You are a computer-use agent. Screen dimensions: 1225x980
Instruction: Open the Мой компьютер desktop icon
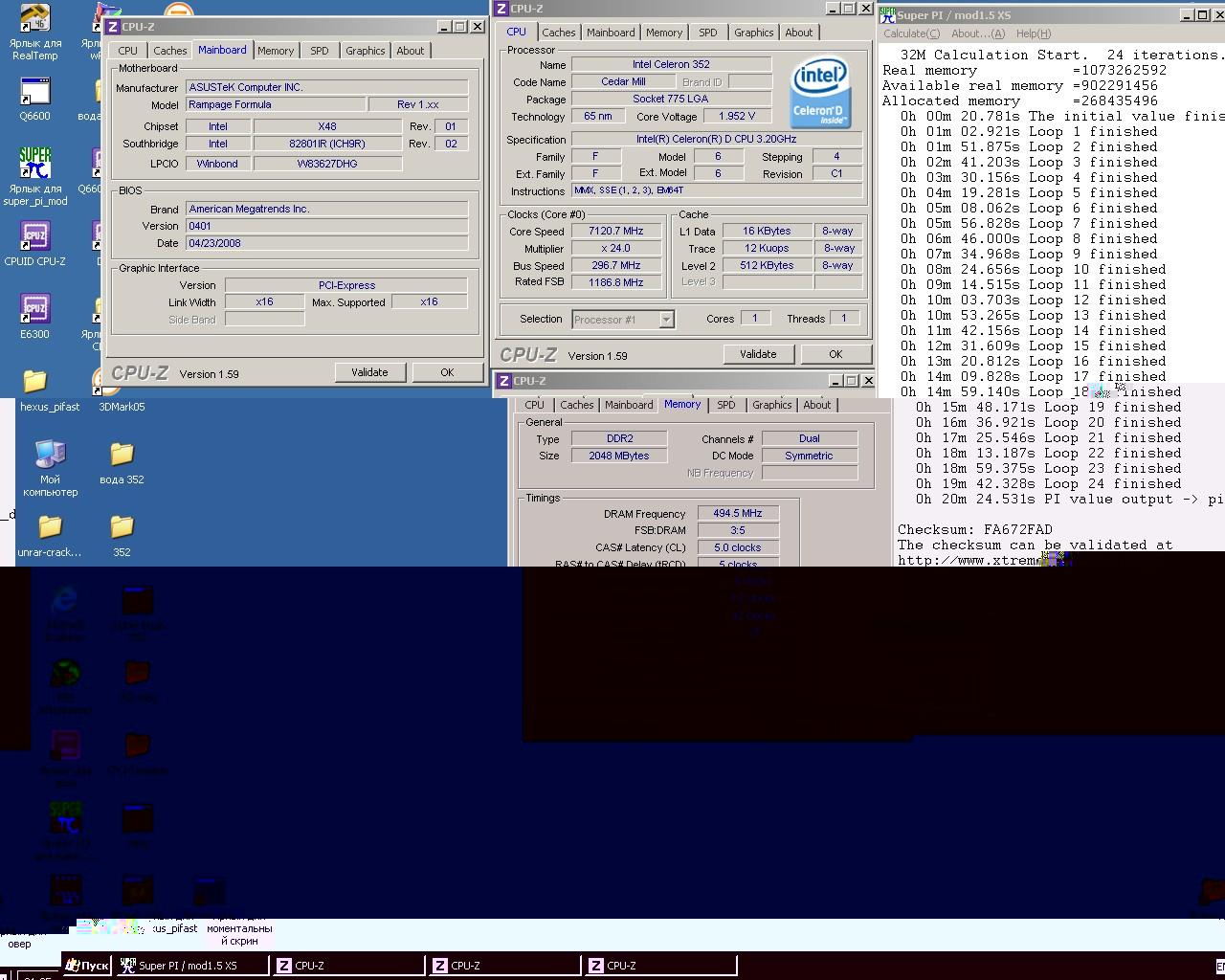coord(50,468)
